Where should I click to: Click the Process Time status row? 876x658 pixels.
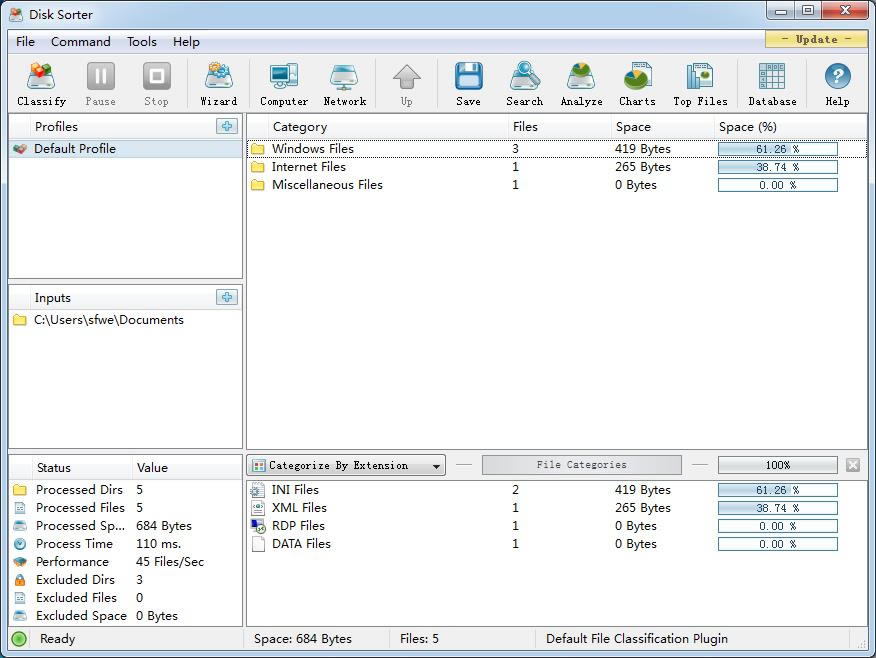126,544
